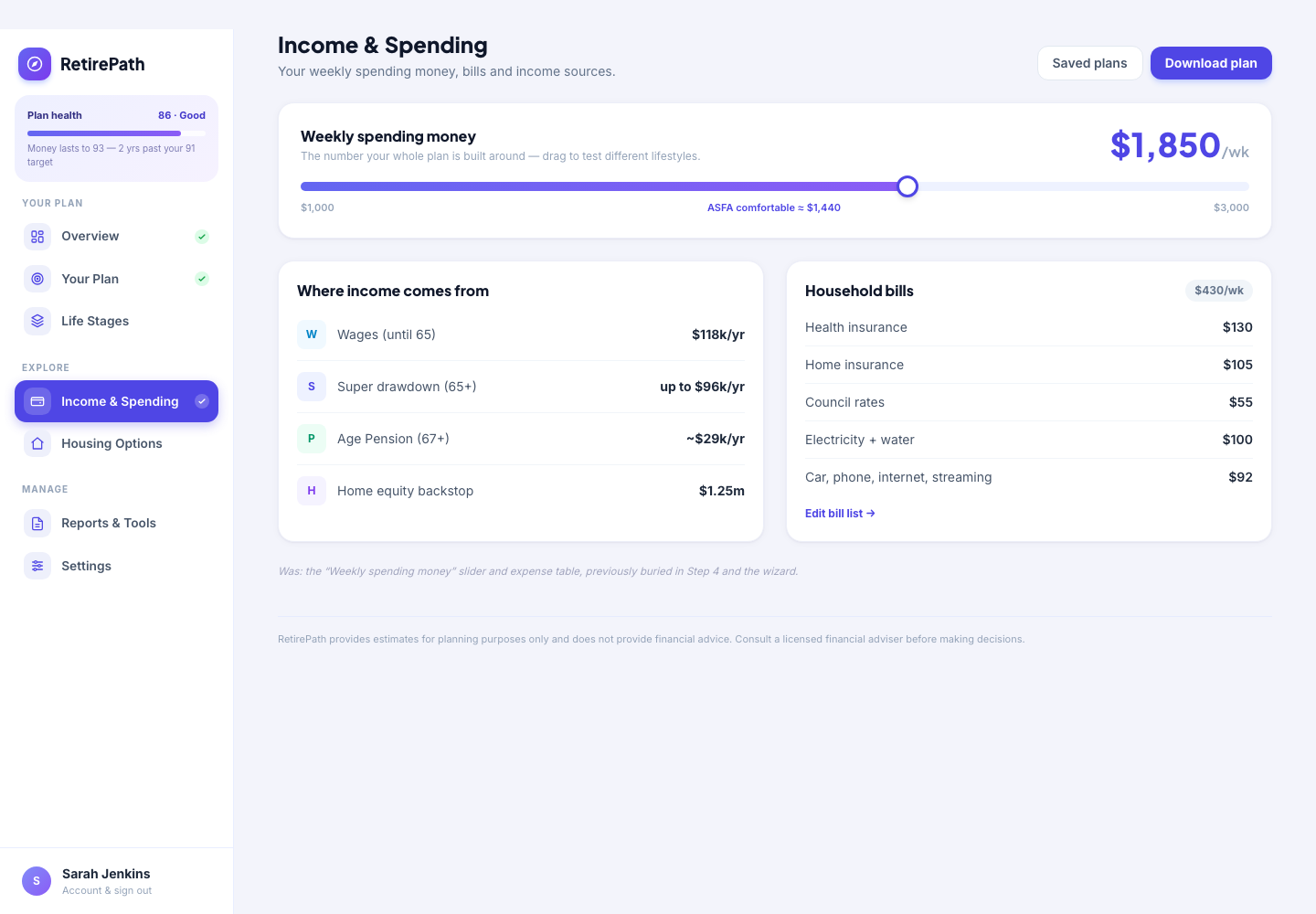Screen dimensions: 1316x914
Task: Click the checkmark badge on Income & Spending
Action: (x=202, y=401)
